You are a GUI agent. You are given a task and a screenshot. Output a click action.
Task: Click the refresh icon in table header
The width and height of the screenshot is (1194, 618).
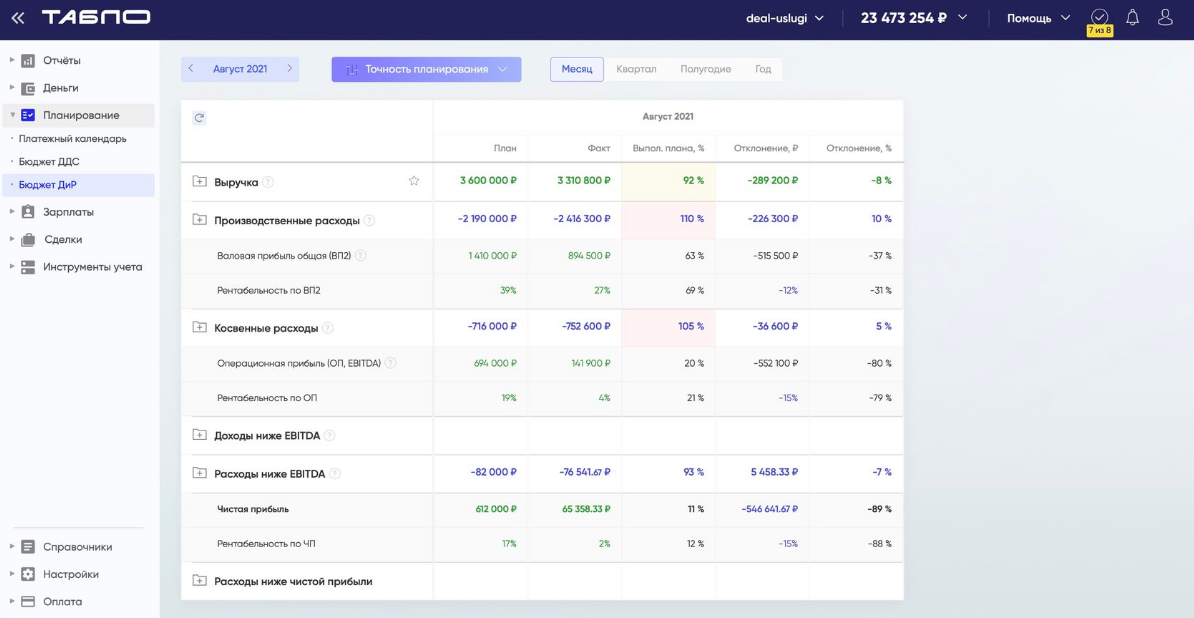pyautogui.click(x=199, y=118)
